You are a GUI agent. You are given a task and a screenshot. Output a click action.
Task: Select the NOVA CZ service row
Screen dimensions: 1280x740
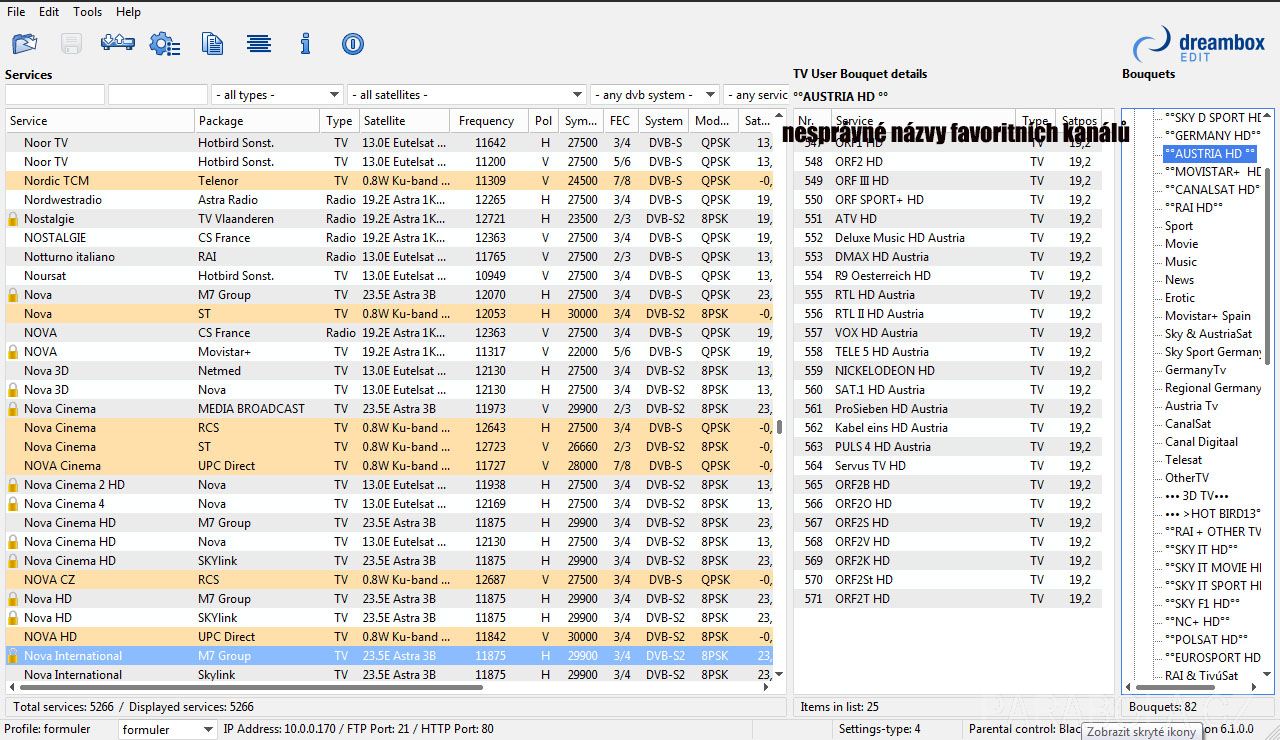click(x=389, y=580)
